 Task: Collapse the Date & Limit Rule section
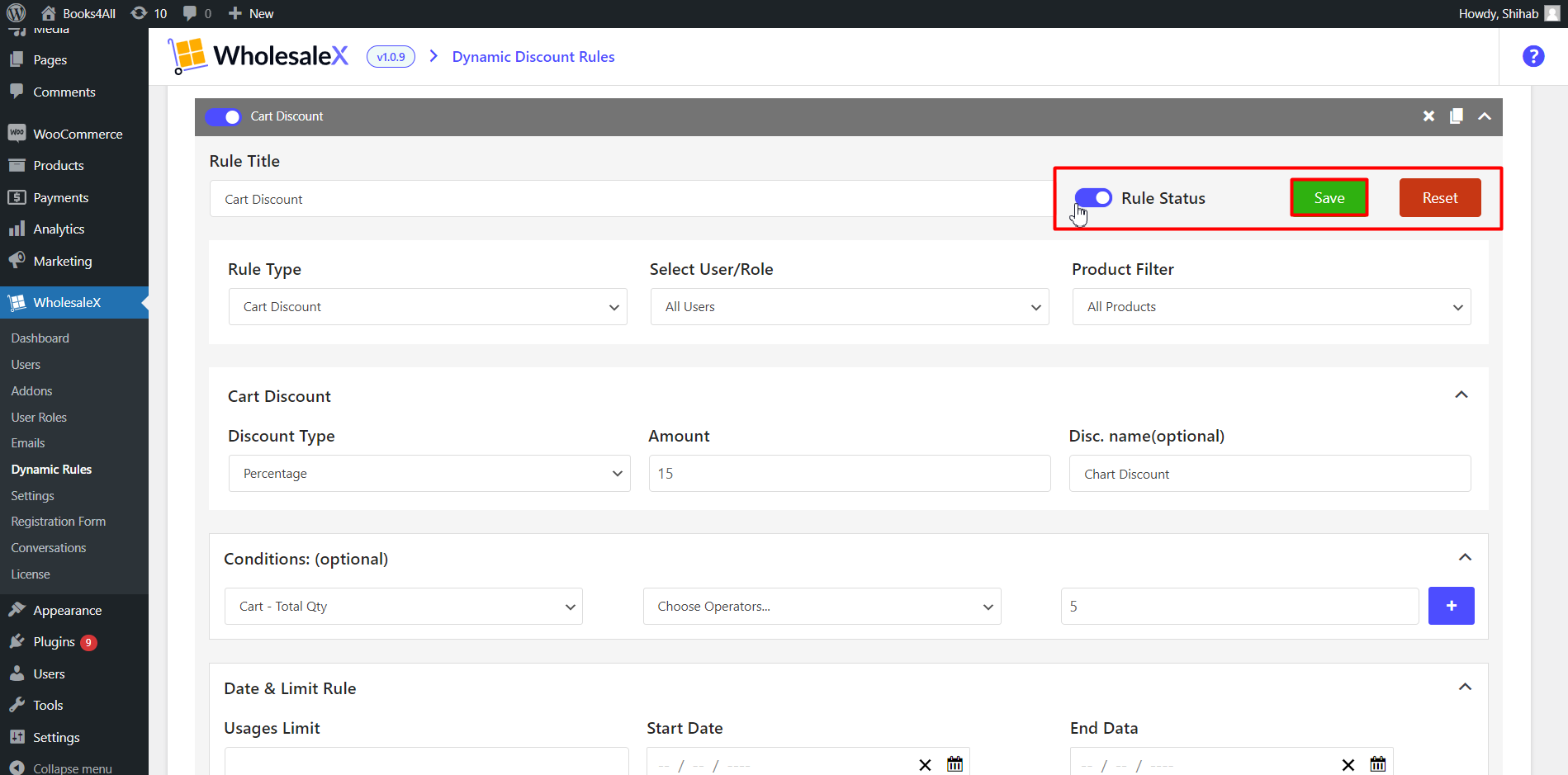1465,687
